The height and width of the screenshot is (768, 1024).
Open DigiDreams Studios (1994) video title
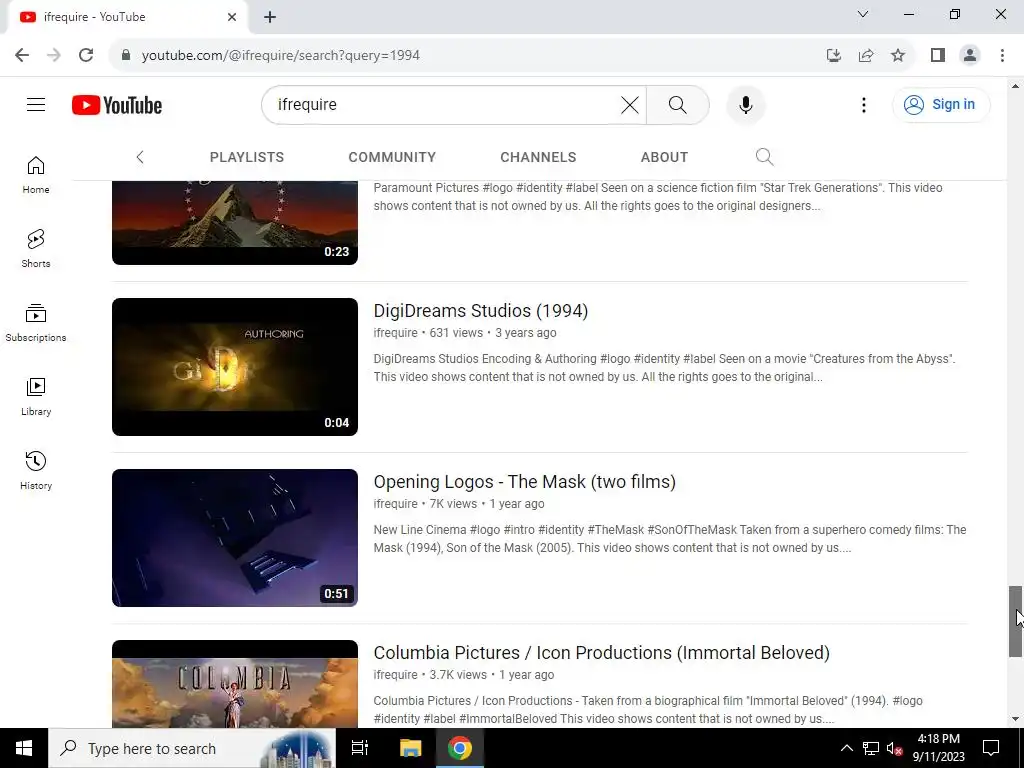point(481,310)
